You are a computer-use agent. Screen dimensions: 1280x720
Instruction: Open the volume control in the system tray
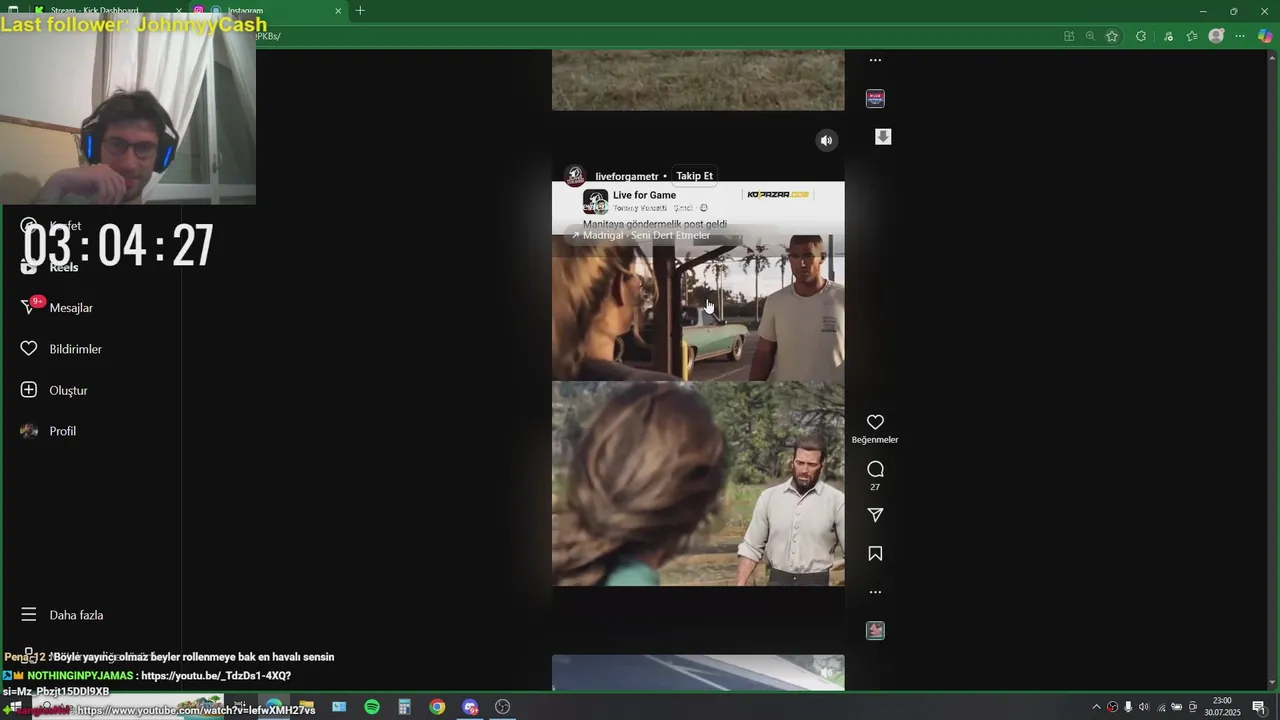tap(1144, 707)
